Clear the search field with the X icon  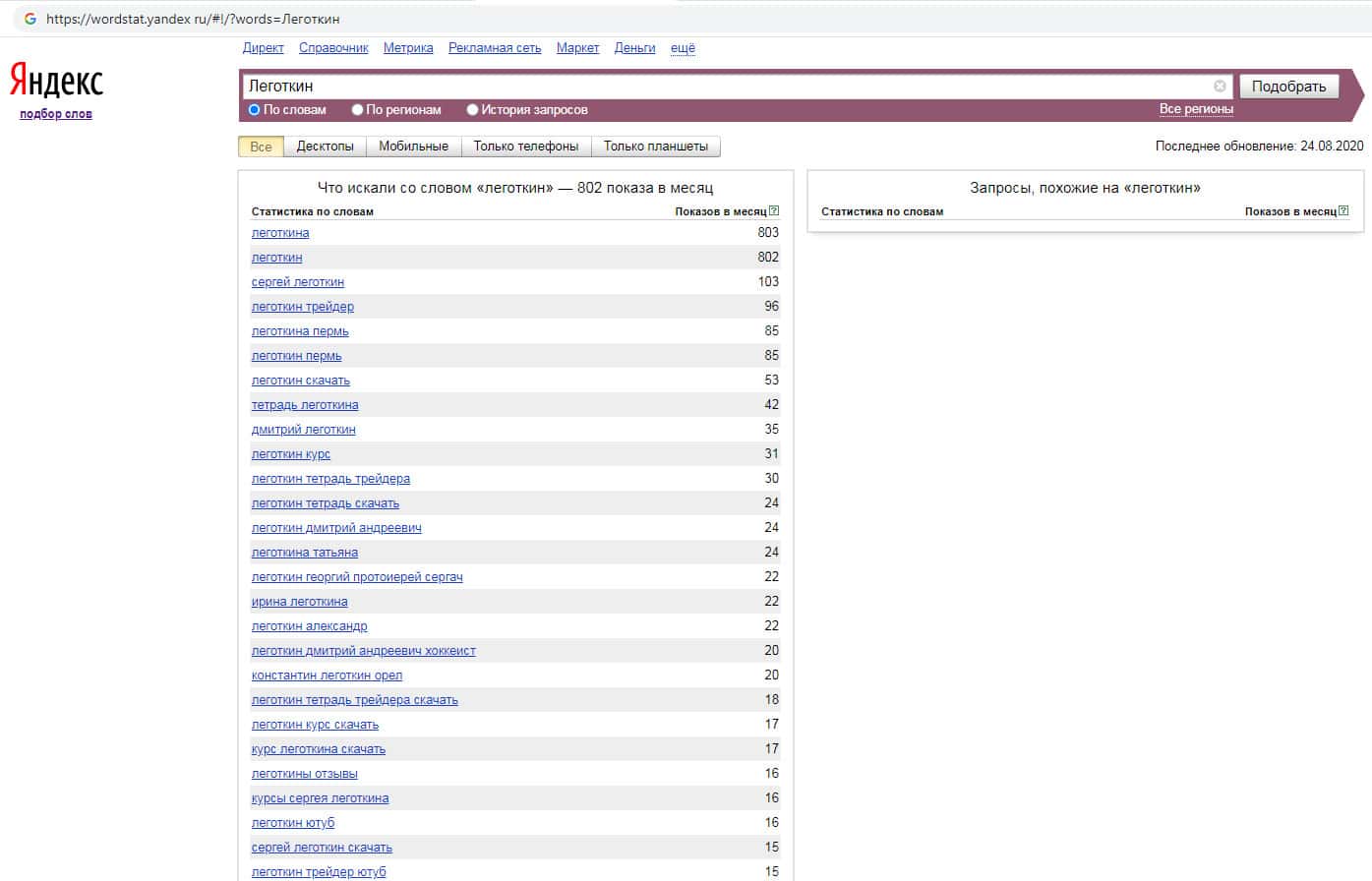click(1220, 87)
